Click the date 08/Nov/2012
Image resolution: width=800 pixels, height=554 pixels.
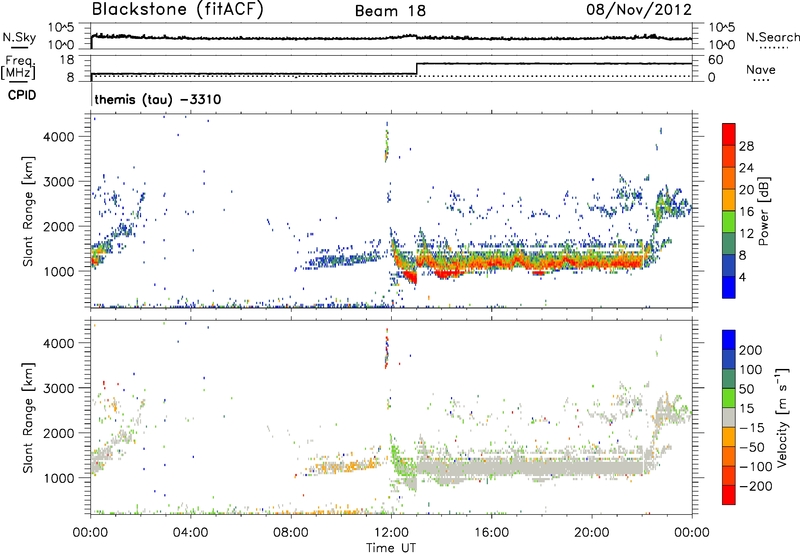(639, 10)
